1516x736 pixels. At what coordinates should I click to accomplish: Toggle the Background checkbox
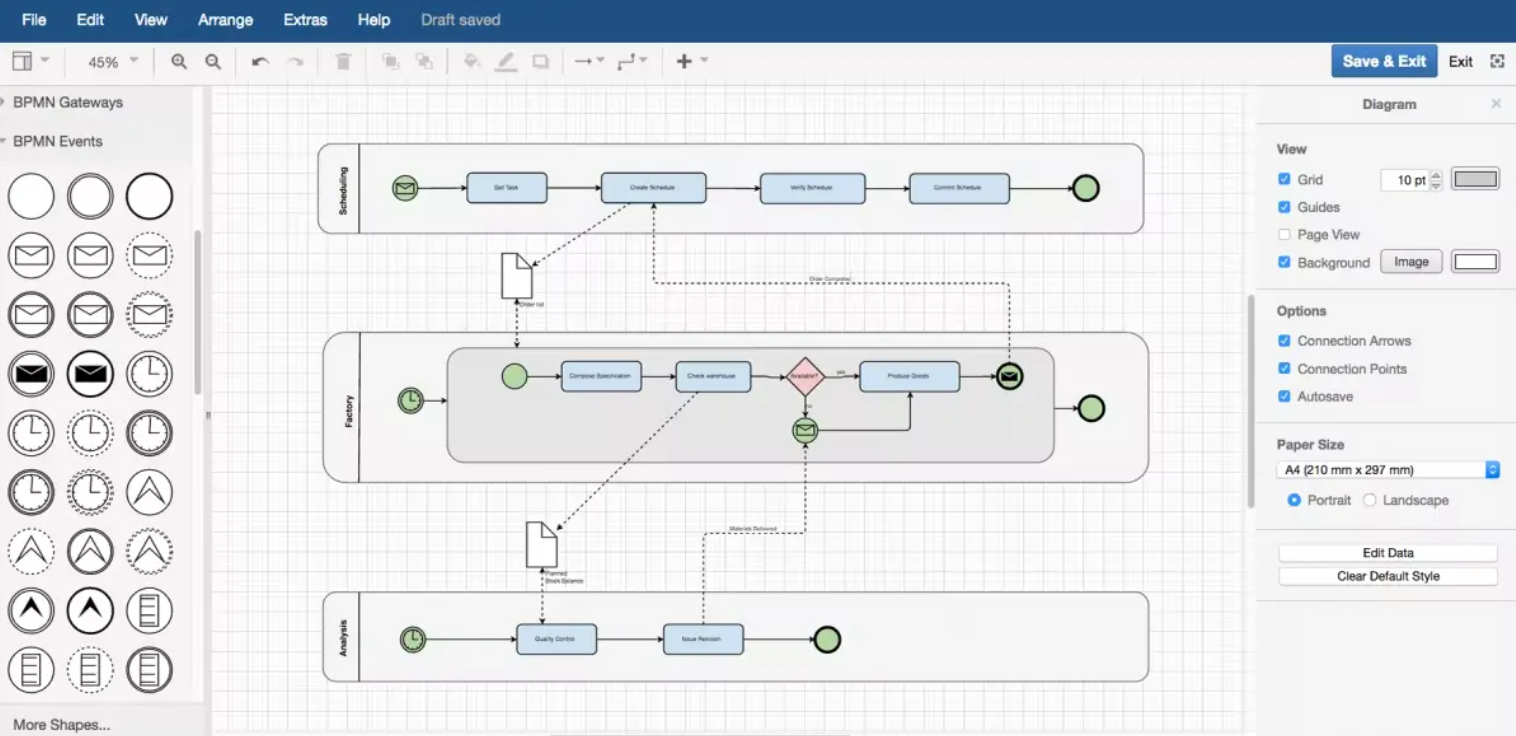coord(1284,262)
